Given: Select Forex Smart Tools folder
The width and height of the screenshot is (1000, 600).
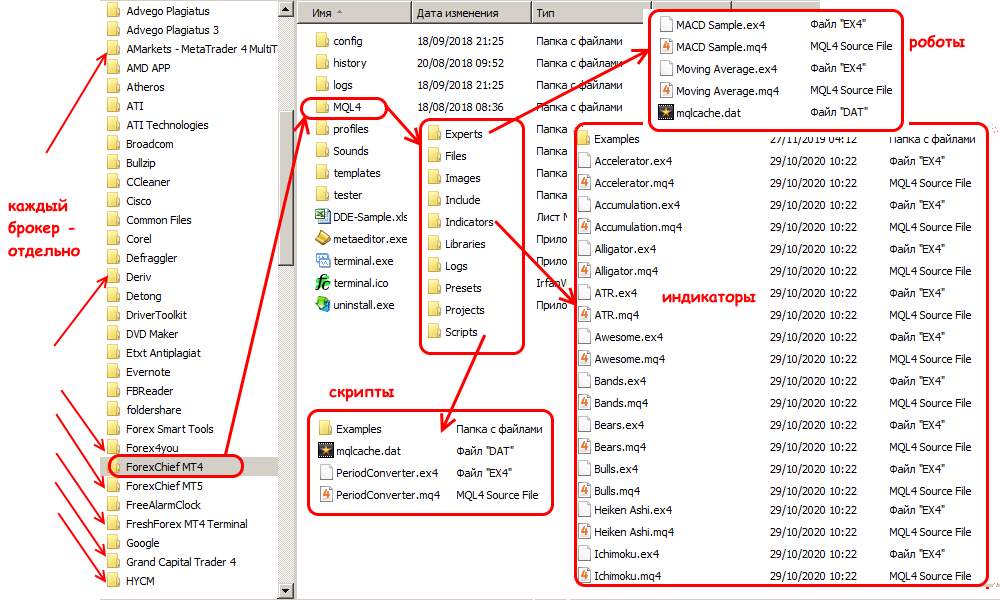Looking at the screenshot, I should pyautogui.click(x=169, y=429).
